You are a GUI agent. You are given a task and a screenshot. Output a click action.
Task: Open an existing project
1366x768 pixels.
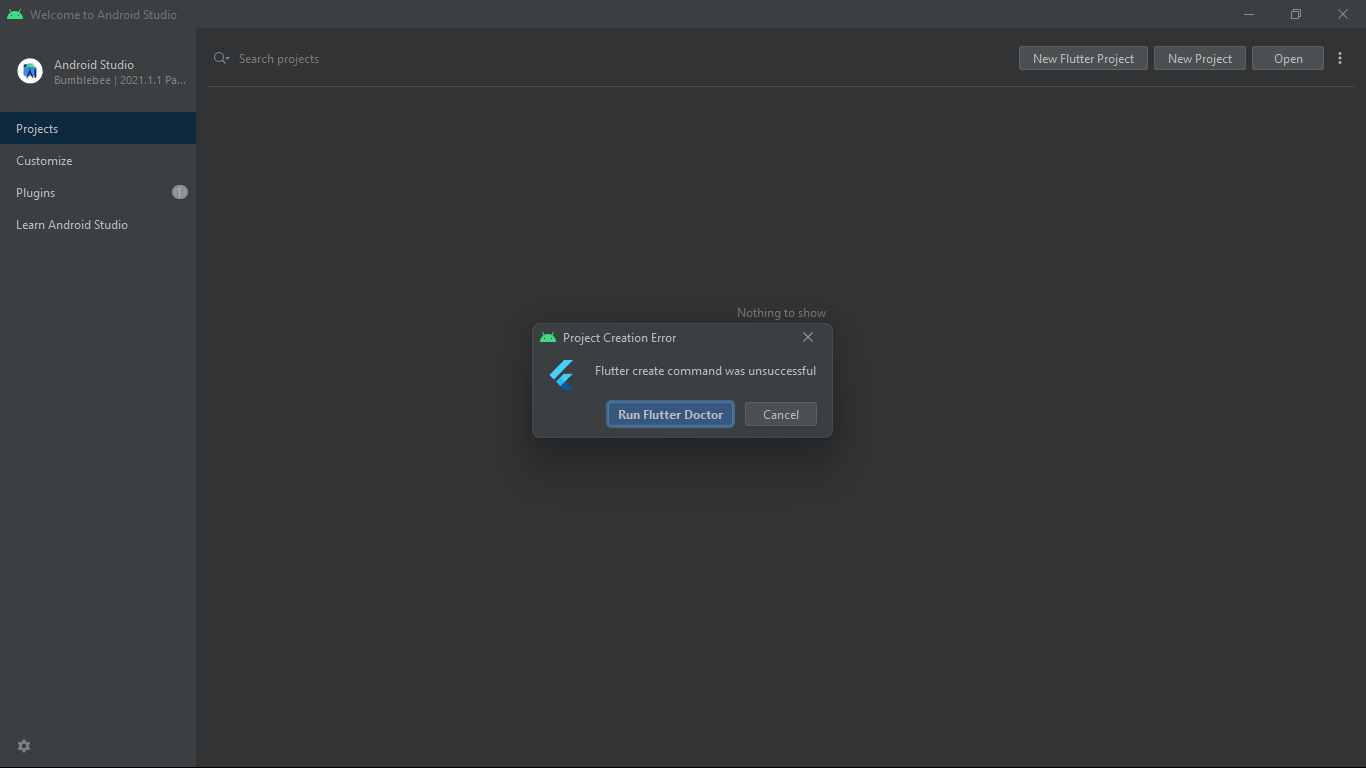tap(1288, 58)
